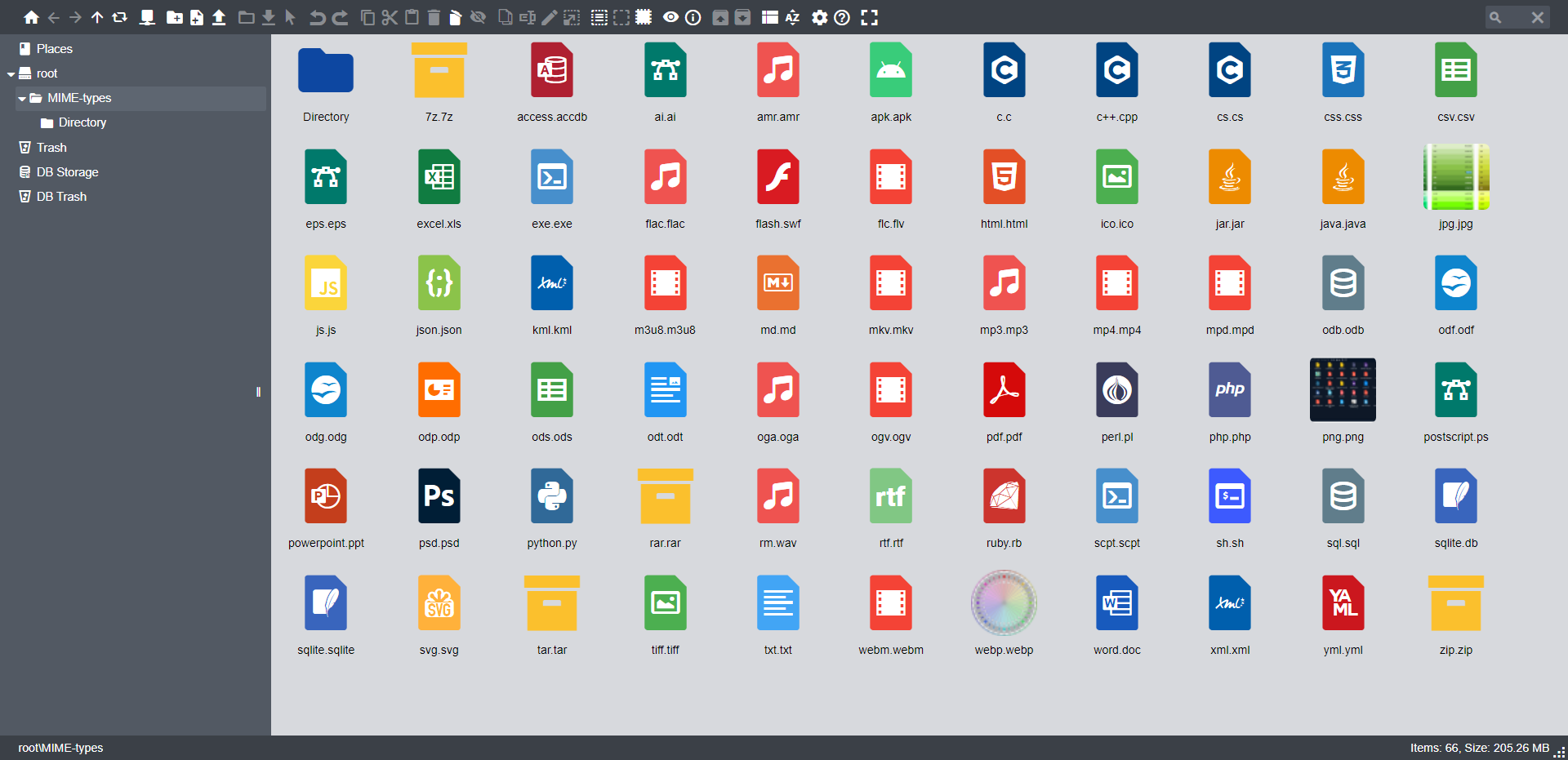Screen dimensions: 1568x760
Task: Click the select none icon
Action: pyautogui.click(x=621, y=17)
